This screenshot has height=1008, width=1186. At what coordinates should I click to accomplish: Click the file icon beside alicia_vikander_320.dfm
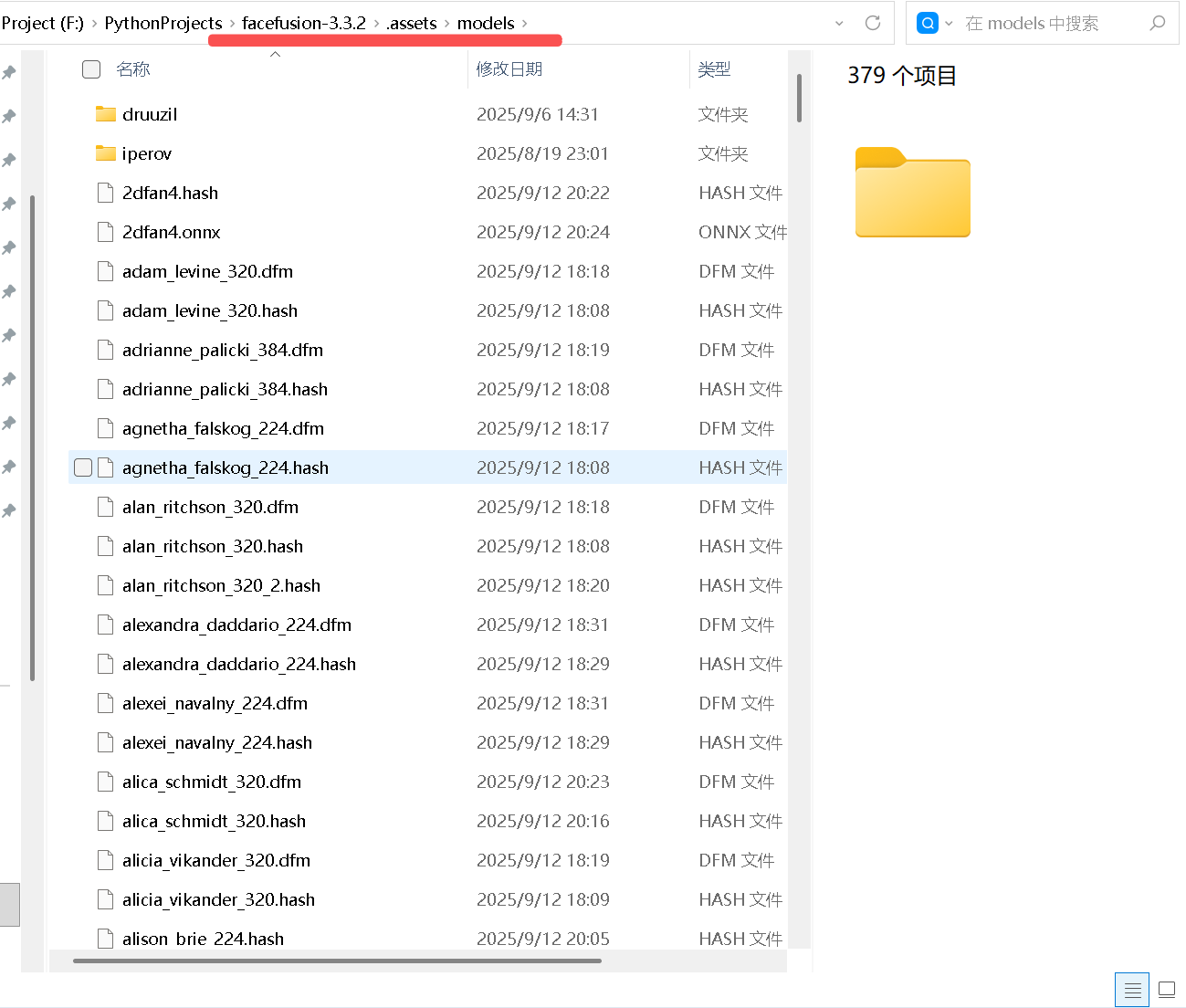(x=106, y=860)
